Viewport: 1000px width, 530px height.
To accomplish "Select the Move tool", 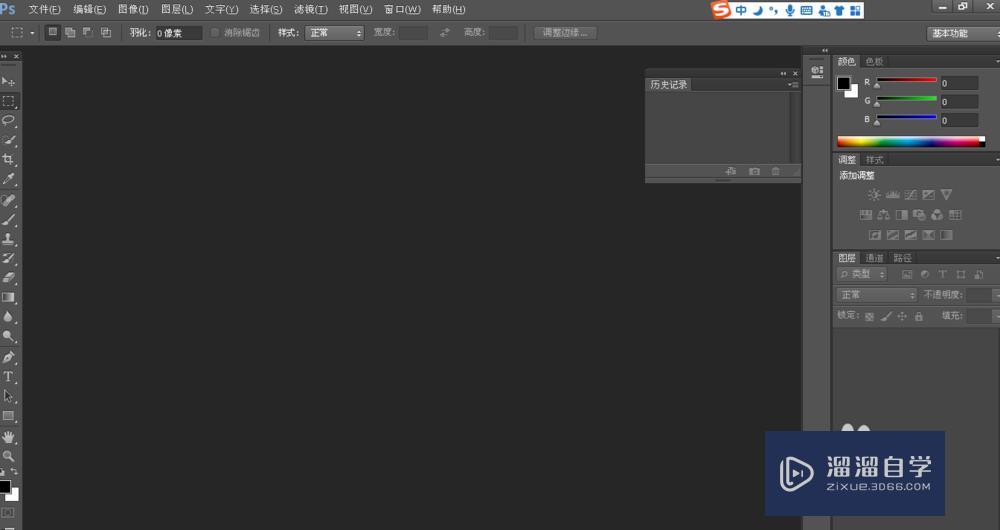I will 8,82.
